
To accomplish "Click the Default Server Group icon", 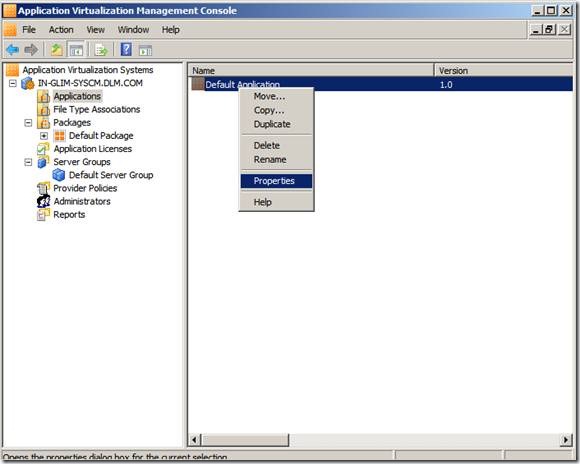I will [x=58, y=175].
